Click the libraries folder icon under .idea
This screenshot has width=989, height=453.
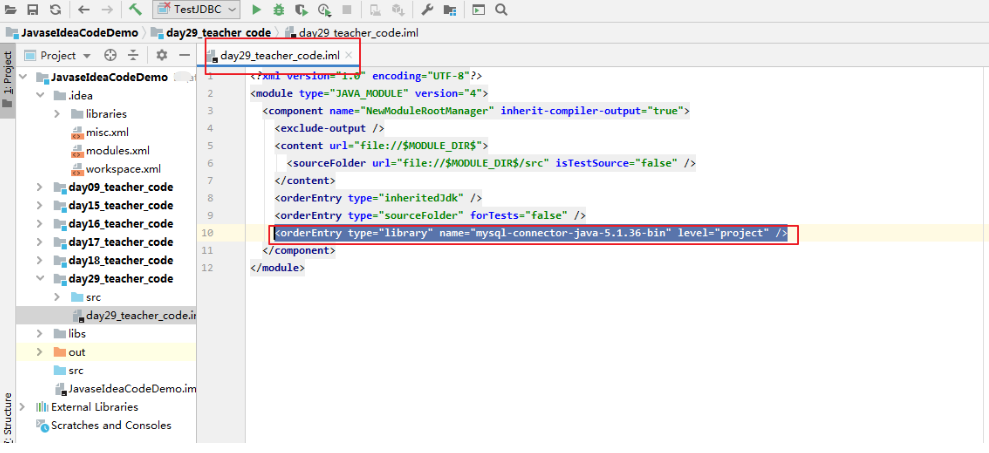point(76,114)
